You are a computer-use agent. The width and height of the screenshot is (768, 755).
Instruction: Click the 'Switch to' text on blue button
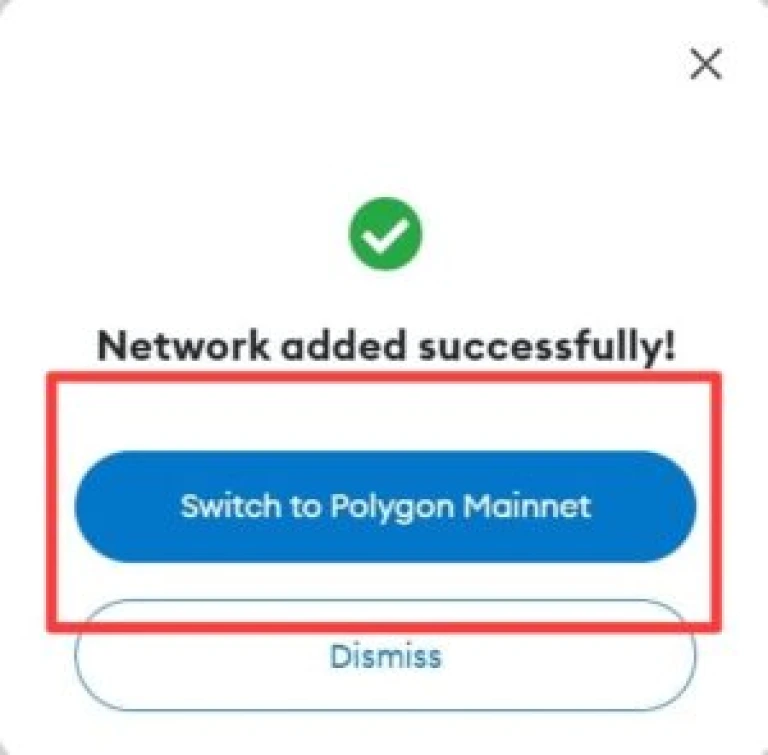tap(250, 506)
